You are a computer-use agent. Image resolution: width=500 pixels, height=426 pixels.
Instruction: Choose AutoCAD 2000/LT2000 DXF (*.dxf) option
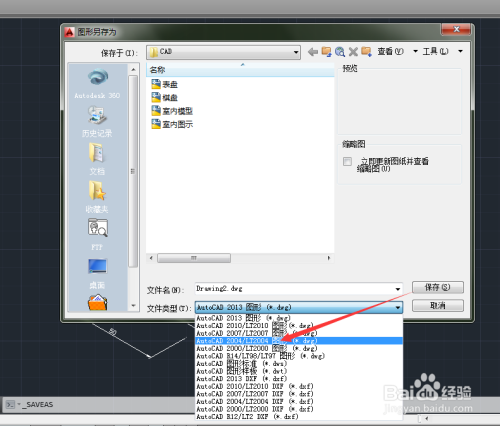coord(299,409)
